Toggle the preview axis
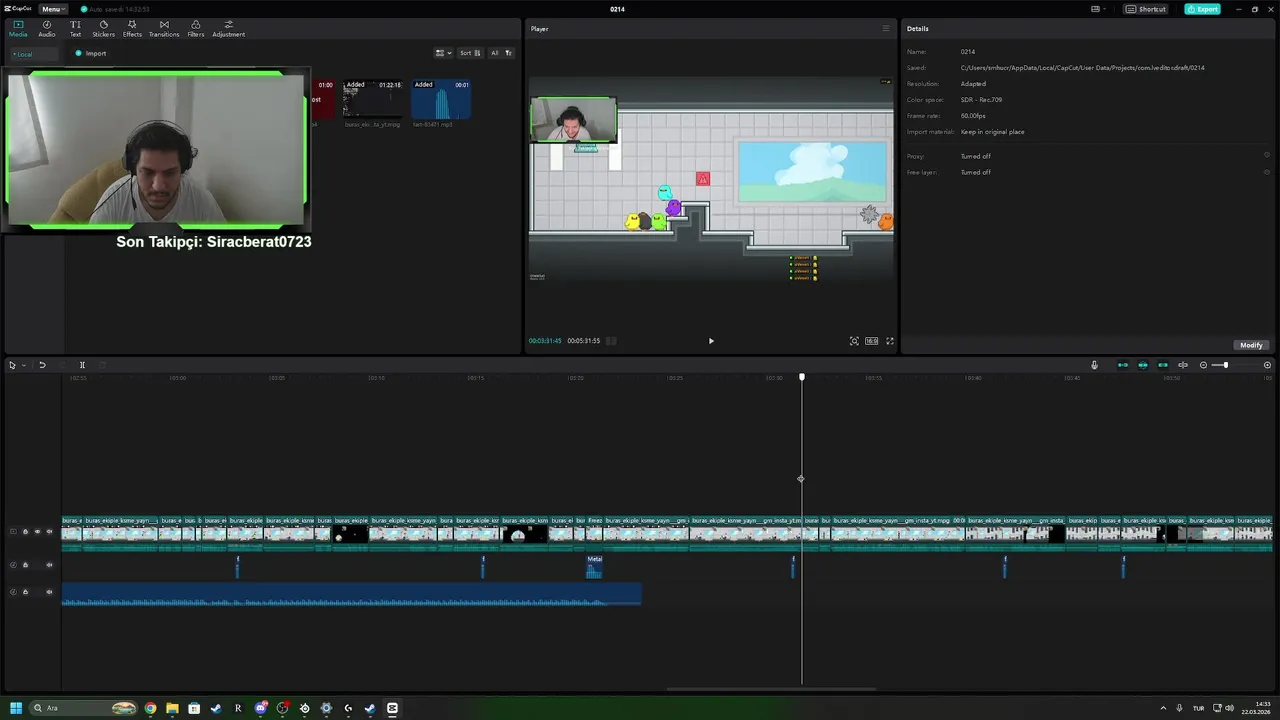The width and height of the screenshot is (1280, 720). (1183, 365)
